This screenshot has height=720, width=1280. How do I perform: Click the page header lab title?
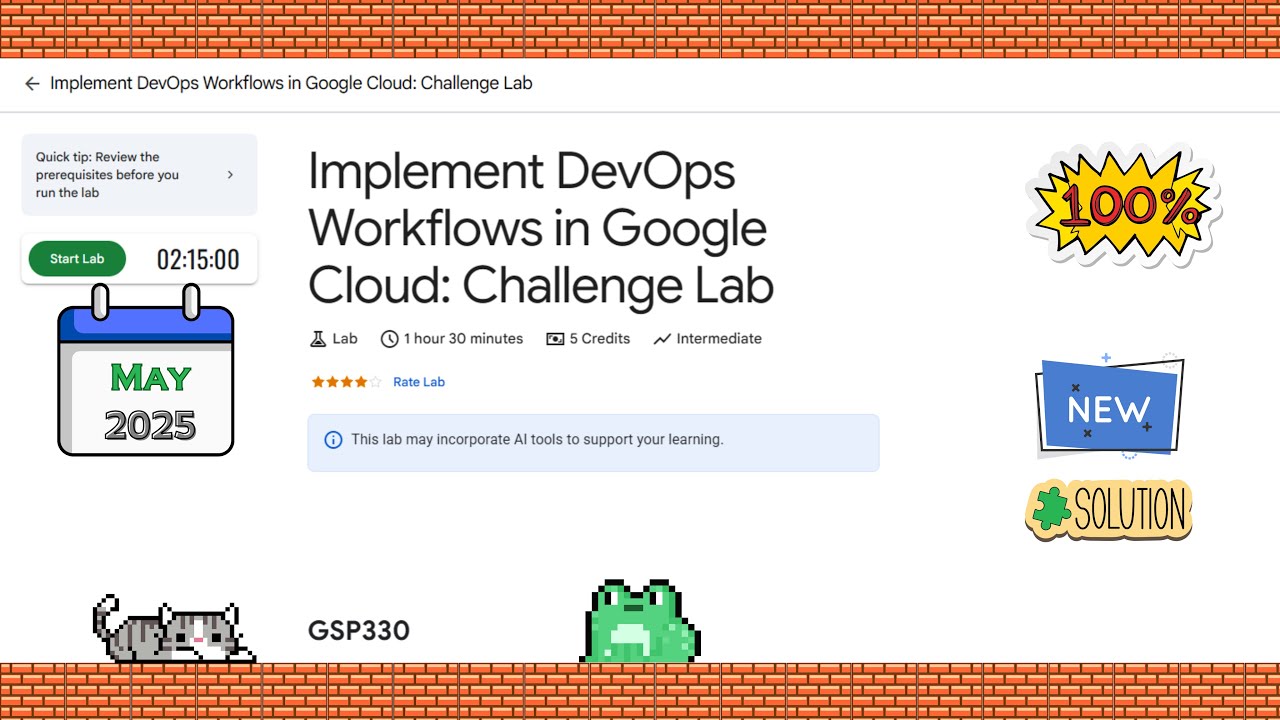[291, 84]
